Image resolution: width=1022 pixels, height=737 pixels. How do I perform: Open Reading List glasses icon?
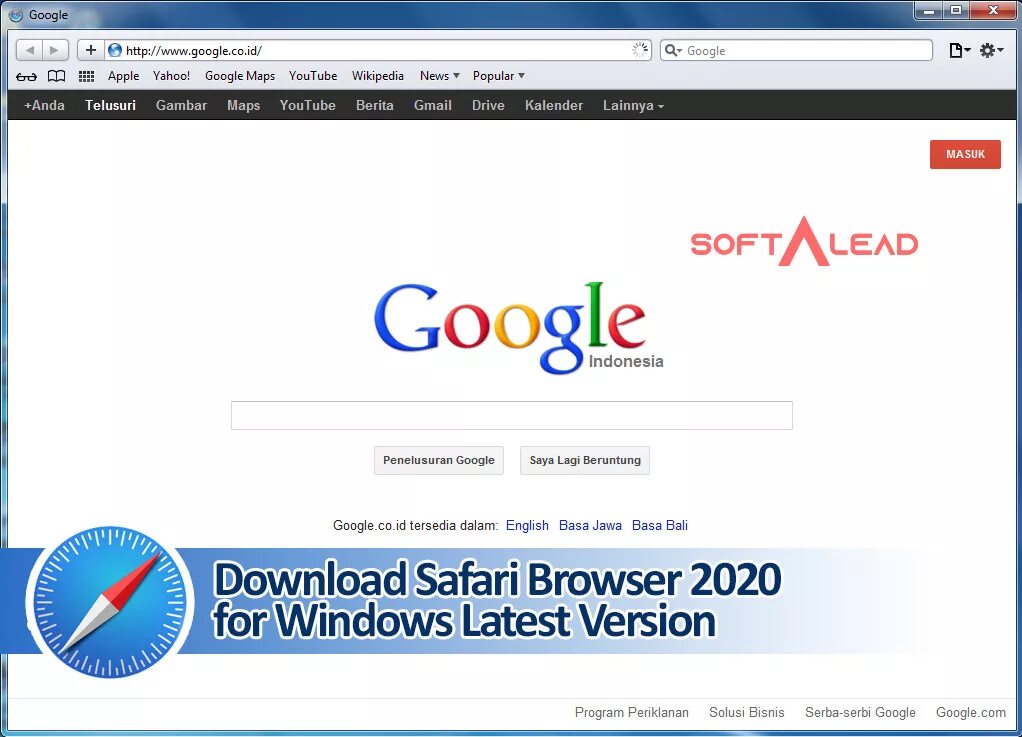pos(26,76)
